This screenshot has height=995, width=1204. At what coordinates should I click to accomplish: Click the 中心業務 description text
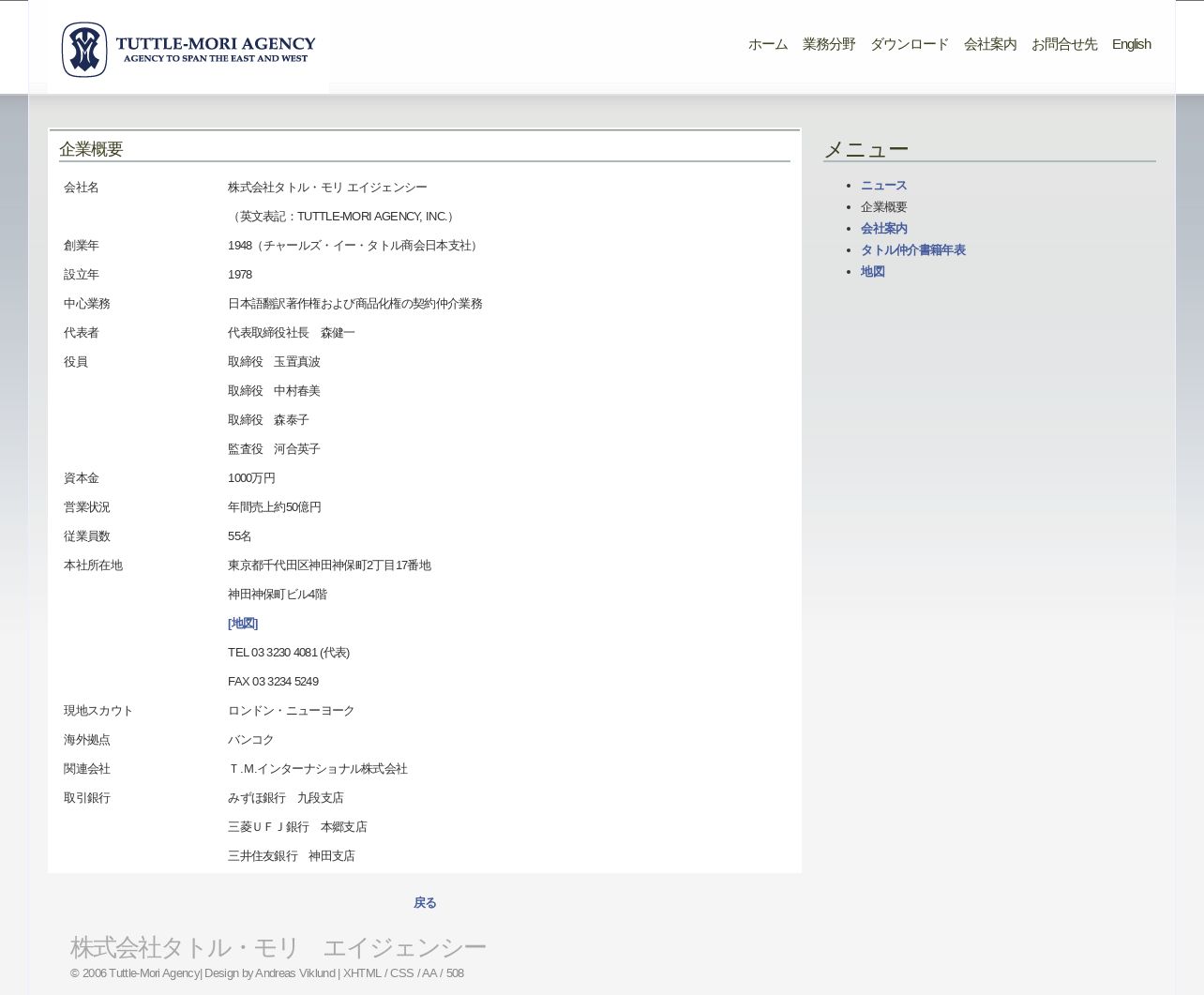[355, 304]
